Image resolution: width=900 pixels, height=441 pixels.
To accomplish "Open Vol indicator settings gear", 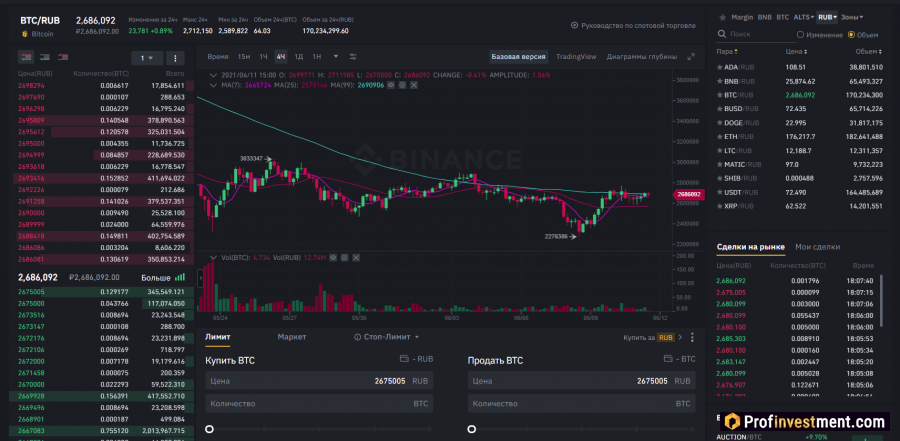I will pos(344,258).
